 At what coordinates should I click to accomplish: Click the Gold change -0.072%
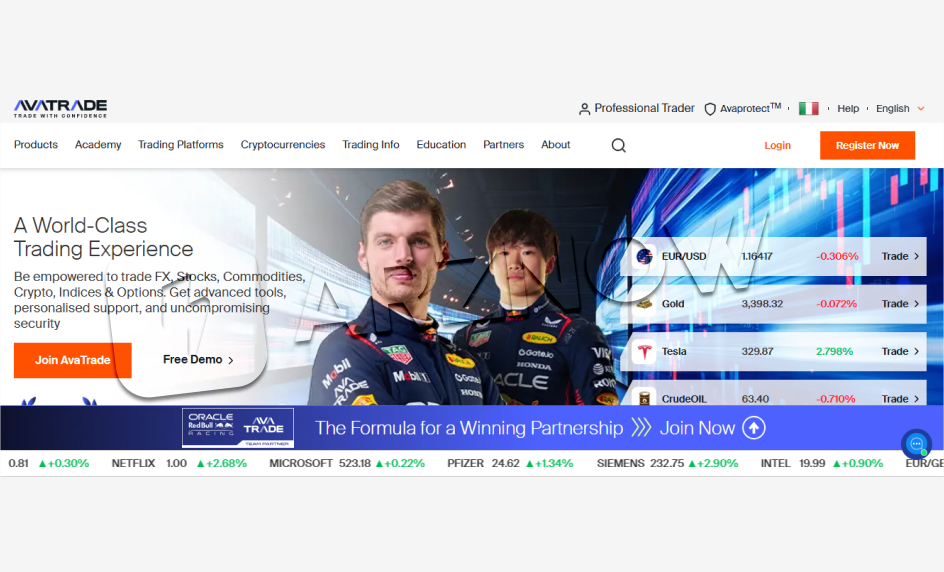[x=836, y=304]
